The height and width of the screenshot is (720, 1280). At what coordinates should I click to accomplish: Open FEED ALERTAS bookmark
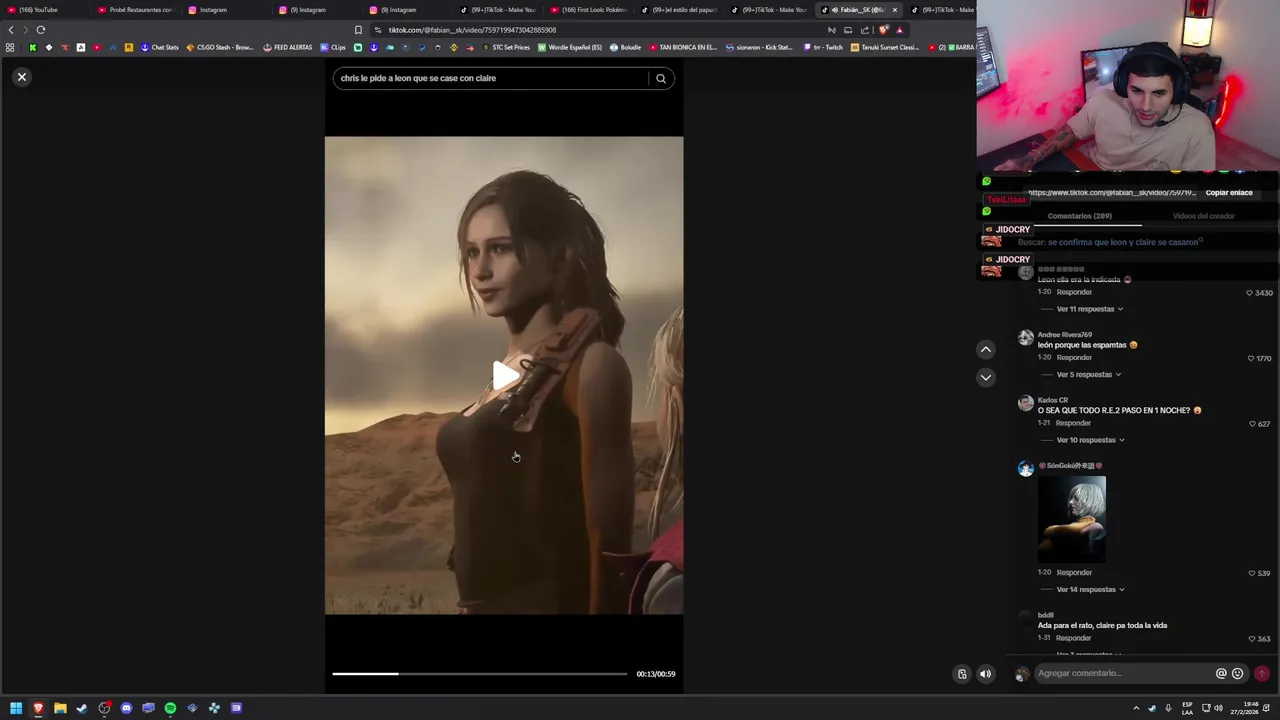[x=288, y=47]
